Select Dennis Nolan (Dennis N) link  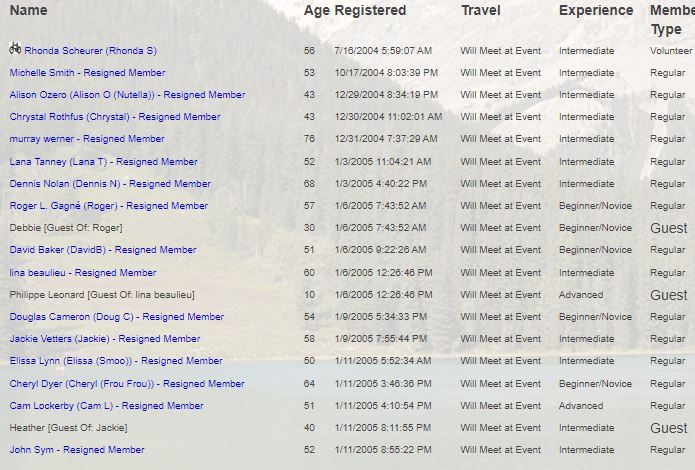pyautogui.click(x=110, y=184)
